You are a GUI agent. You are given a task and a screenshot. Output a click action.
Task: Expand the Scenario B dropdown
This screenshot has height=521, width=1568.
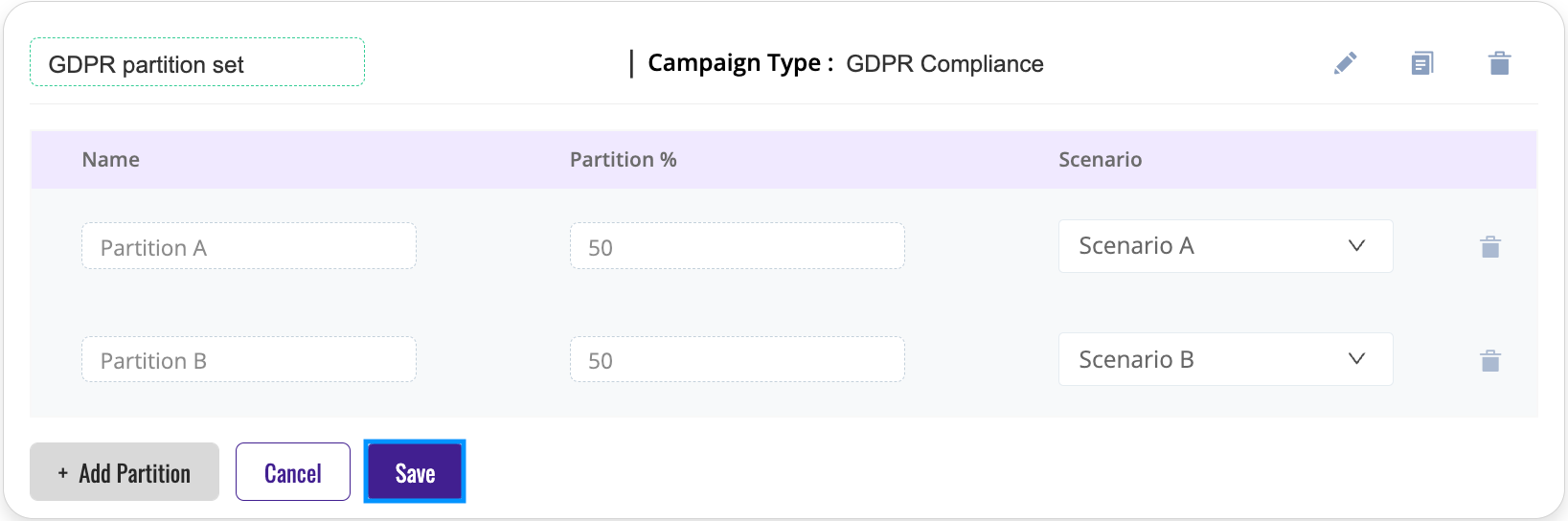pyautogui.click(x=1225, y=359)
